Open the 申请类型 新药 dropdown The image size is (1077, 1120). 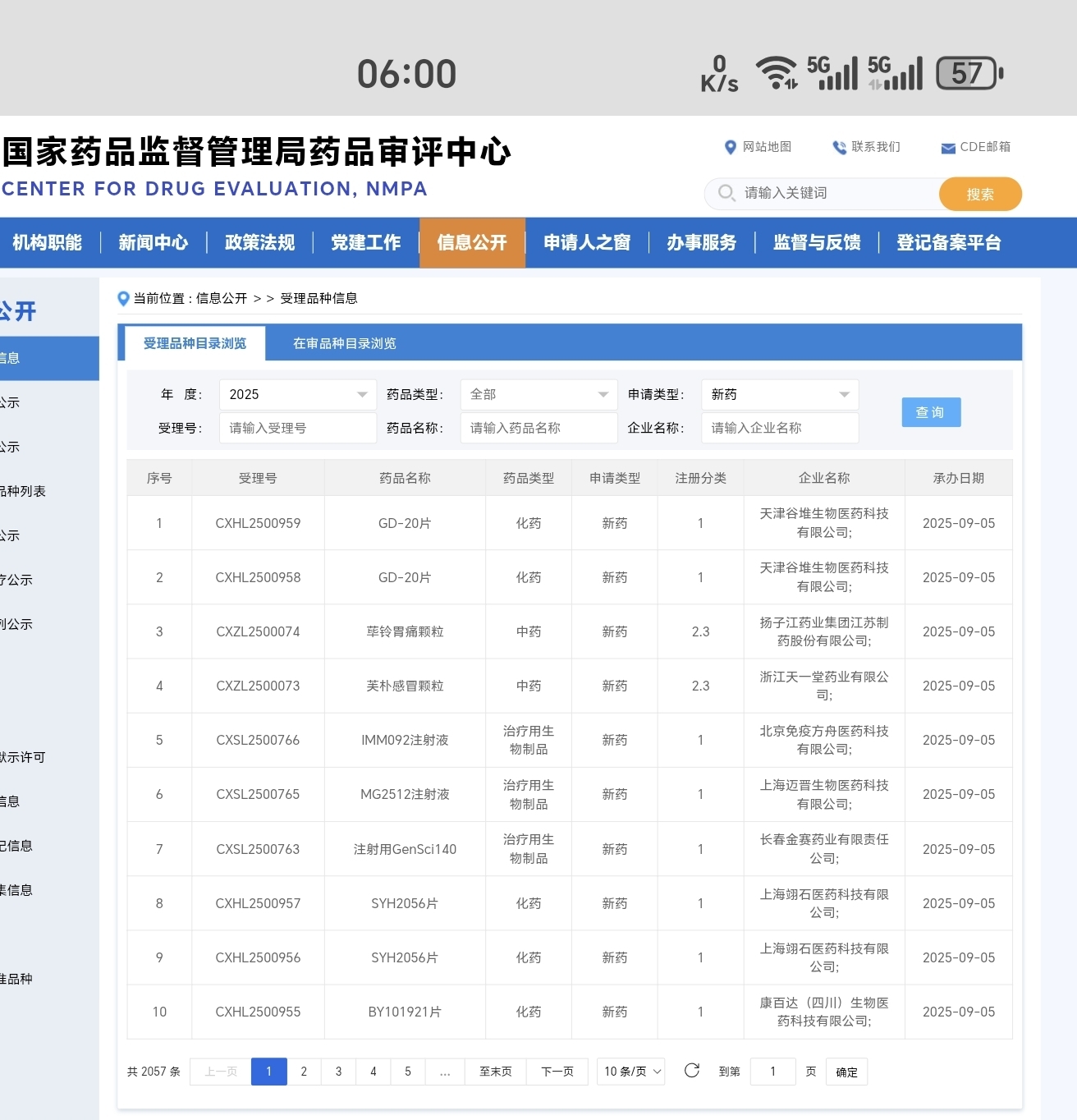pos(780,395)
